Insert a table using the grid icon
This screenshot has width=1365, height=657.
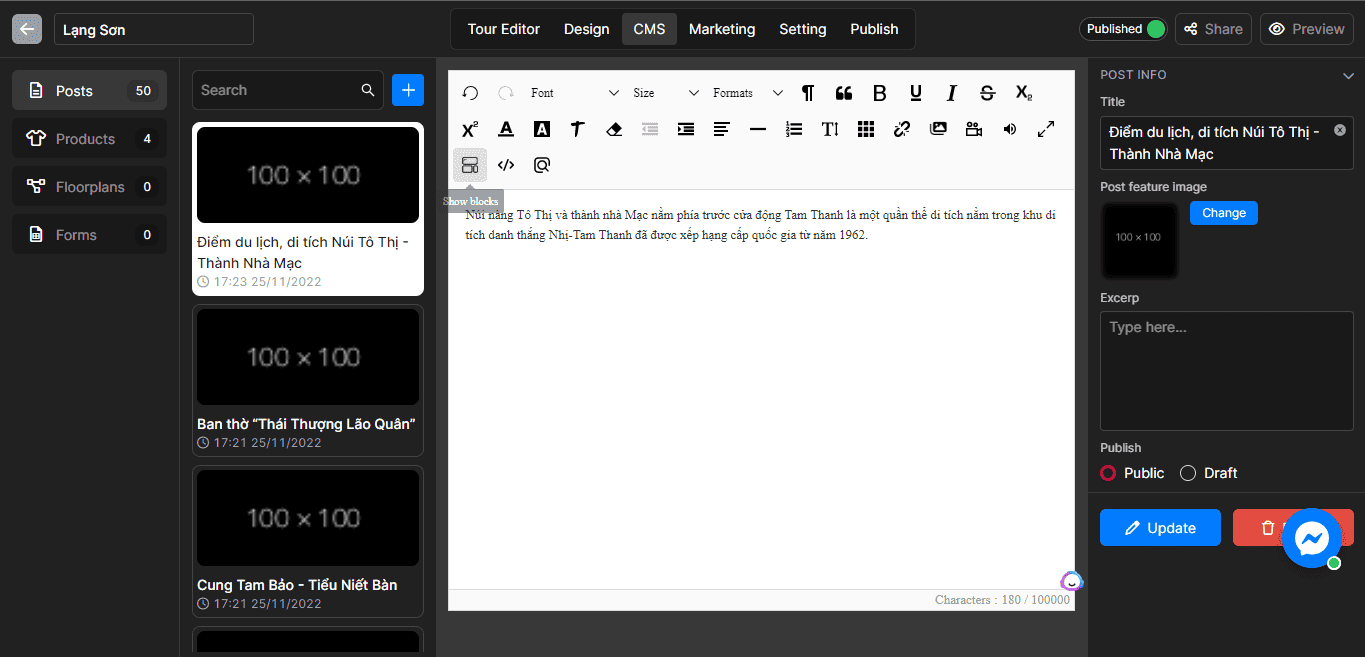point(866,129)
